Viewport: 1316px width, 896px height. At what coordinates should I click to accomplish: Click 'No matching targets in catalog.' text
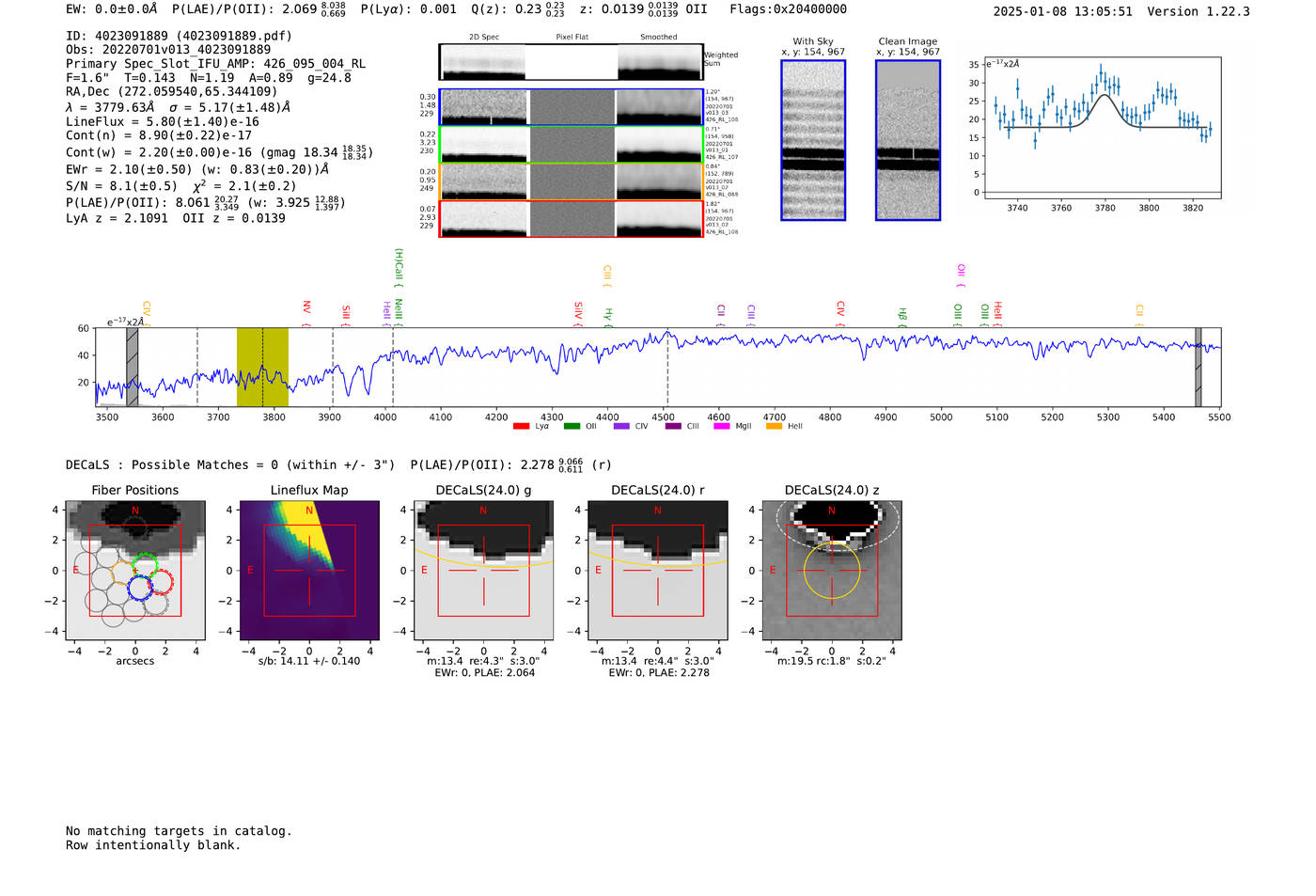click(x=179, y=831)
